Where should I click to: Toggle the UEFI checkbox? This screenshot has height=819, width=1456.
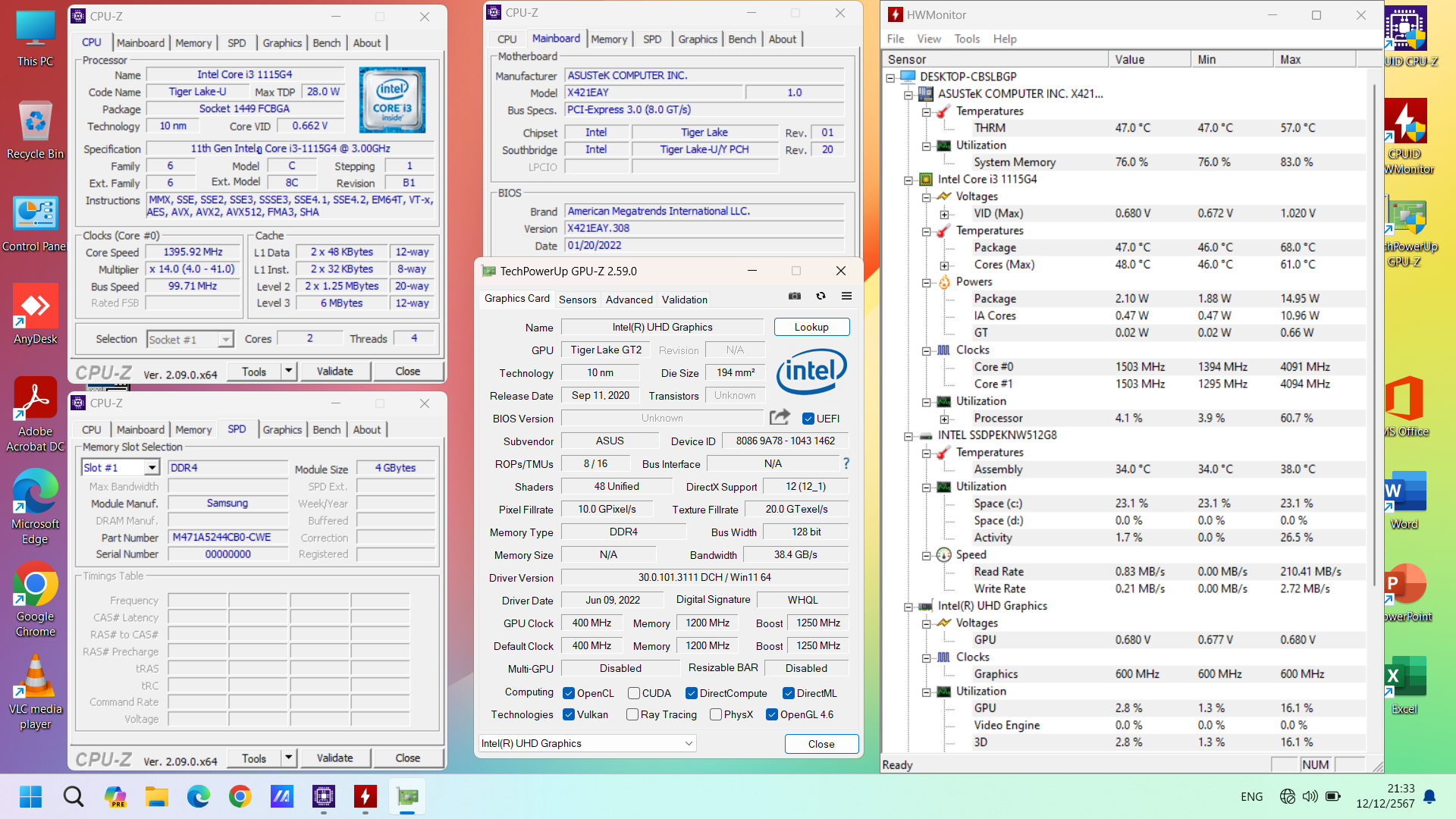808,419
